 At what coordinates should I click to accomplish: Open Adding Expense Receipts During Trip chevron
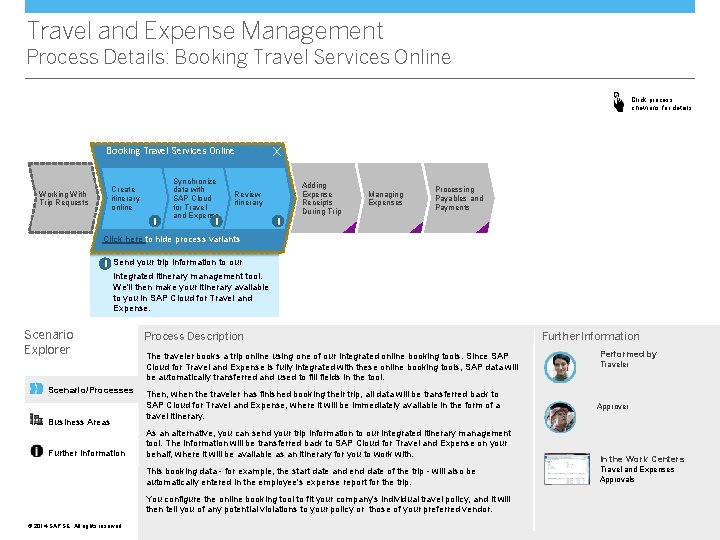324,198
